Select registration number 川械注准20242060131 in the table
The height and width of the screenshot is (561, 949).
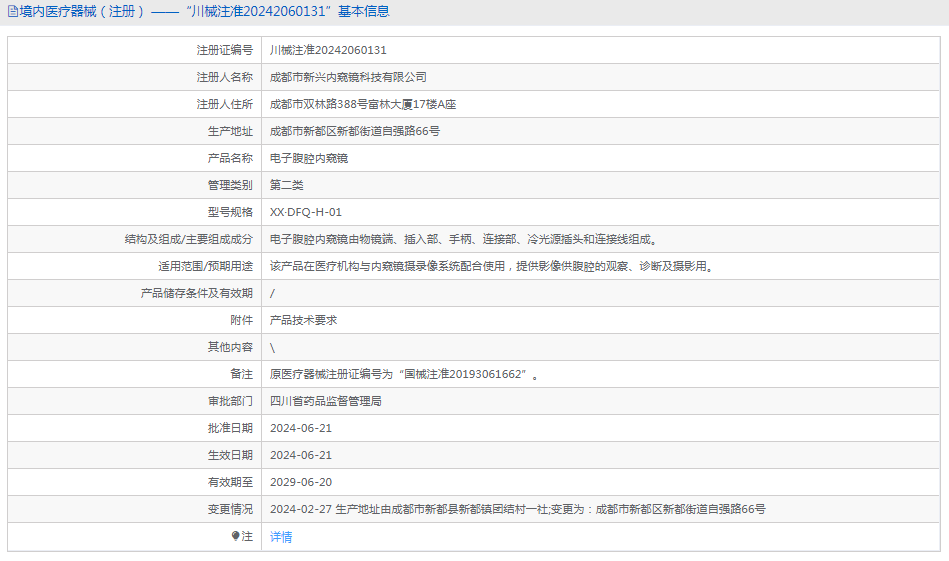328,50
